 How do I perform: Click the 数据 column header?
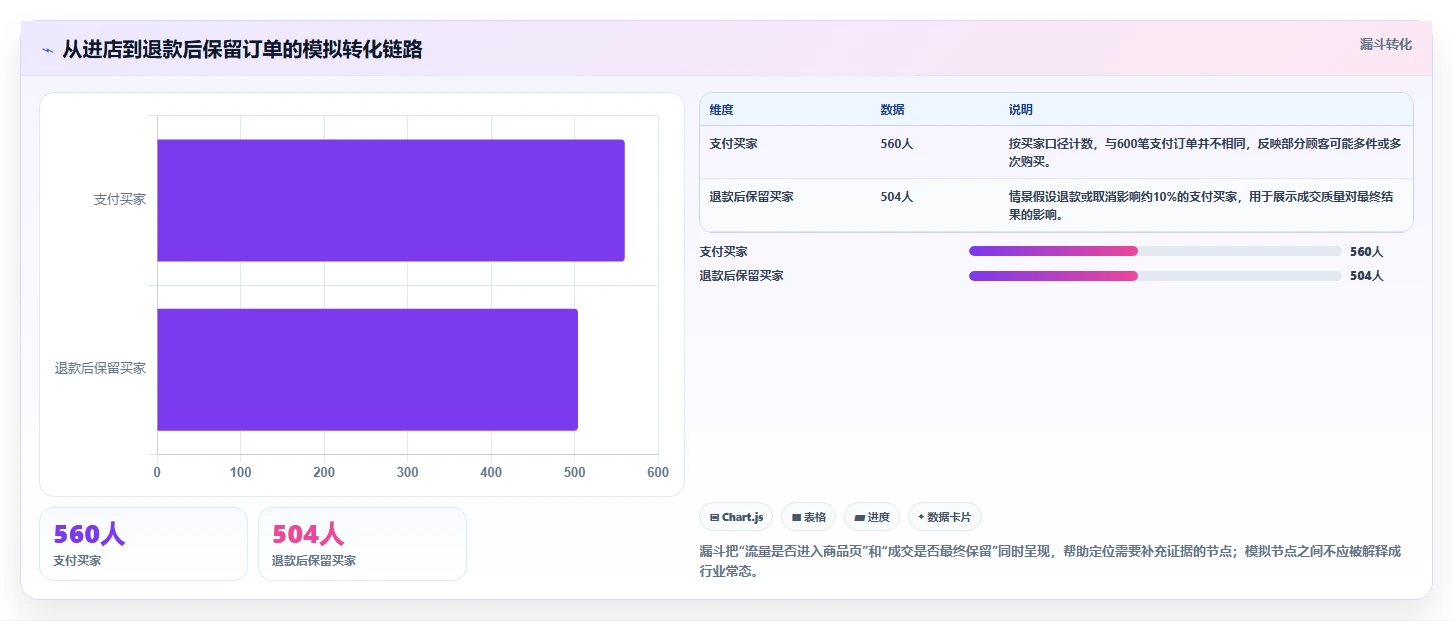(892, 110)
